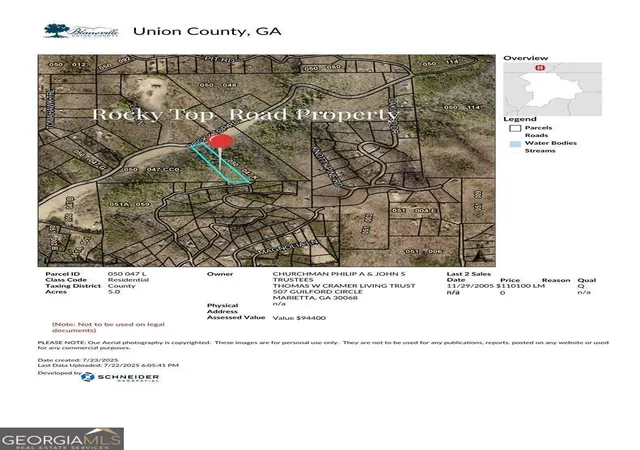Click map parcel label "050 012"
The height and width of the screenshot is (450, 640).
tap(67, 65)
